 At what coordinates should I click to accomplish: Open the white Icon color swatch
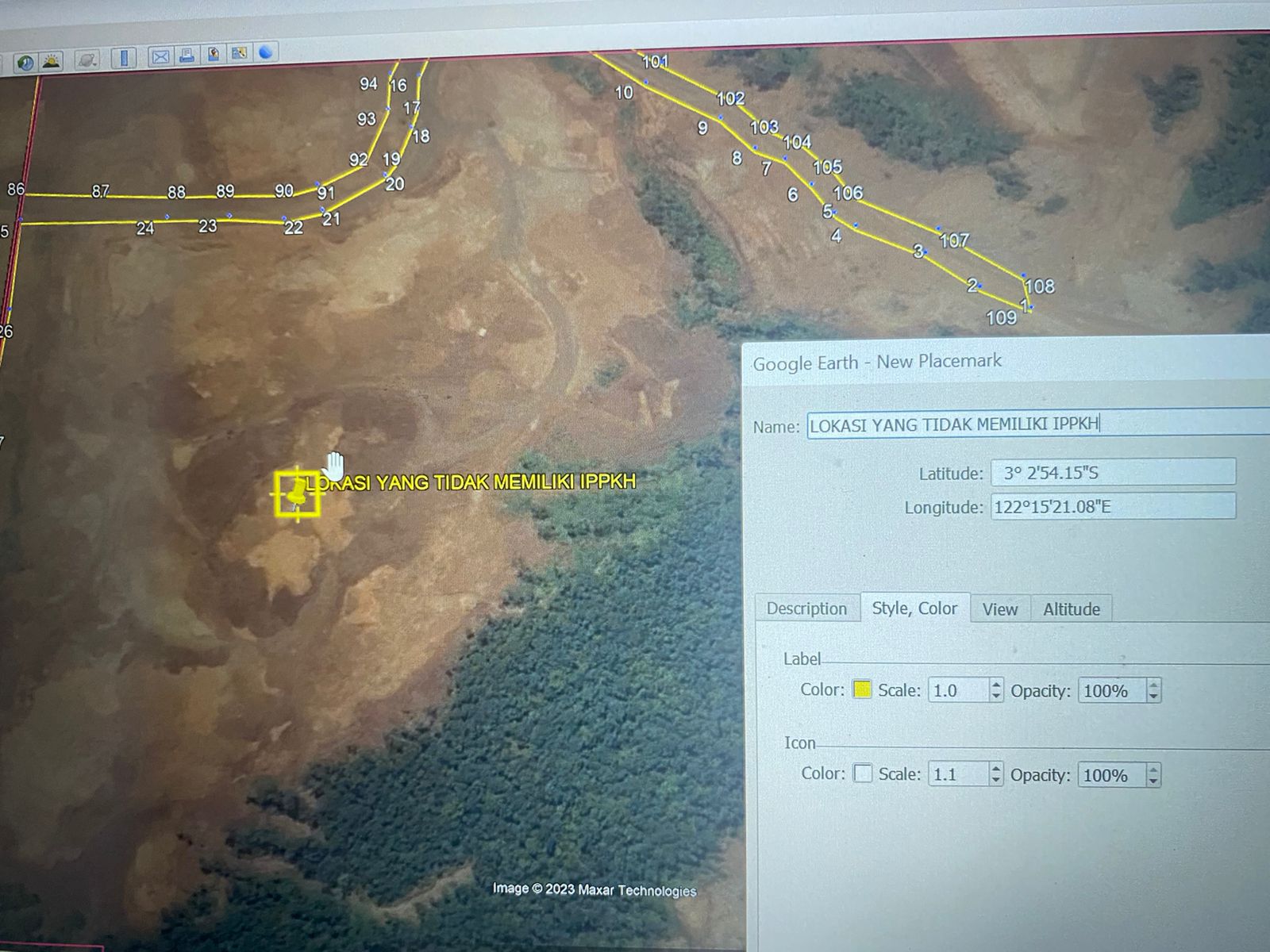click(863, 773)
